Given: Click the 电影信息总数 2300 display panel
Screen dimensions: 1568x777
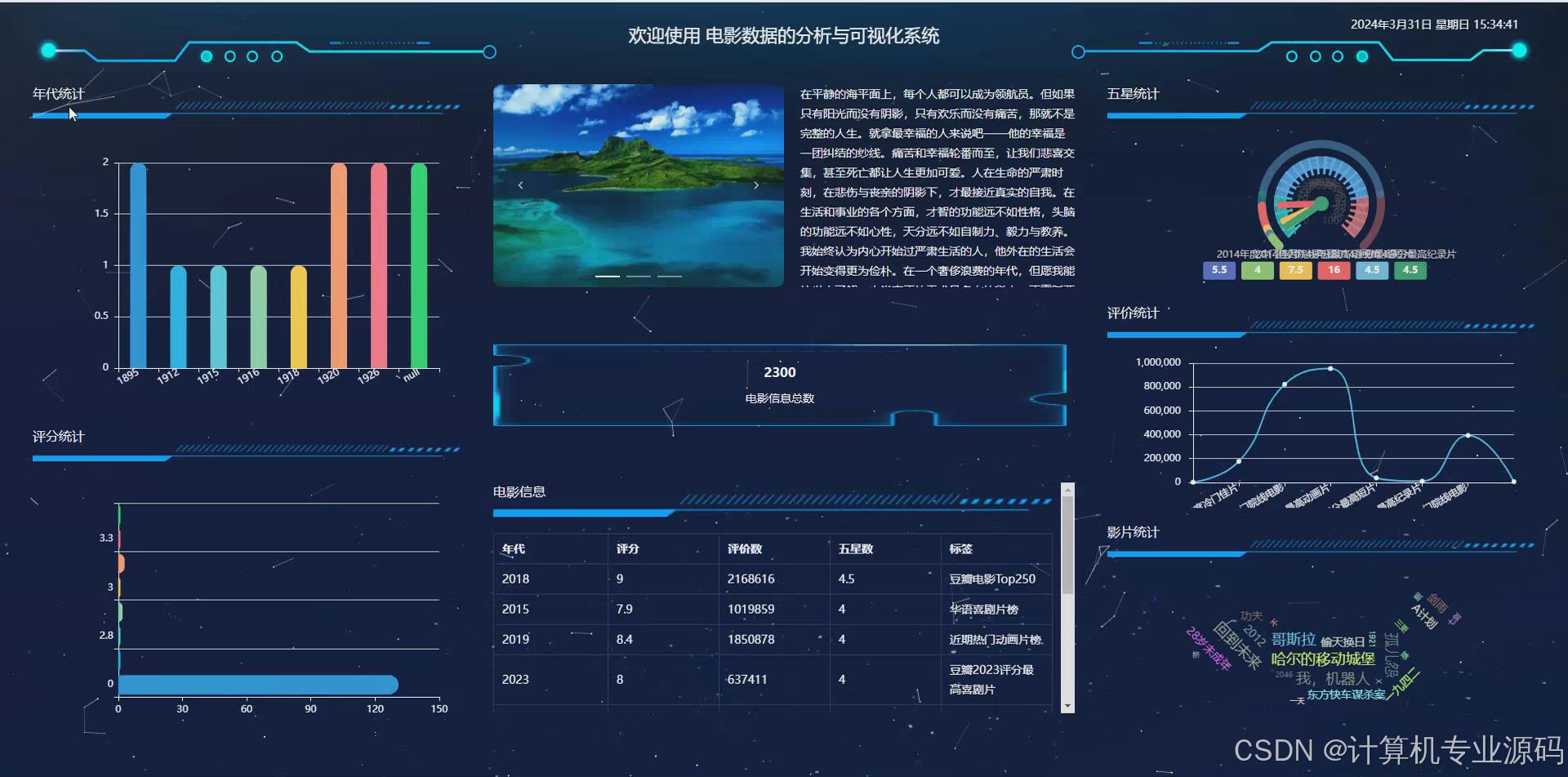Looking at the screenshot, I should point(779,384).
